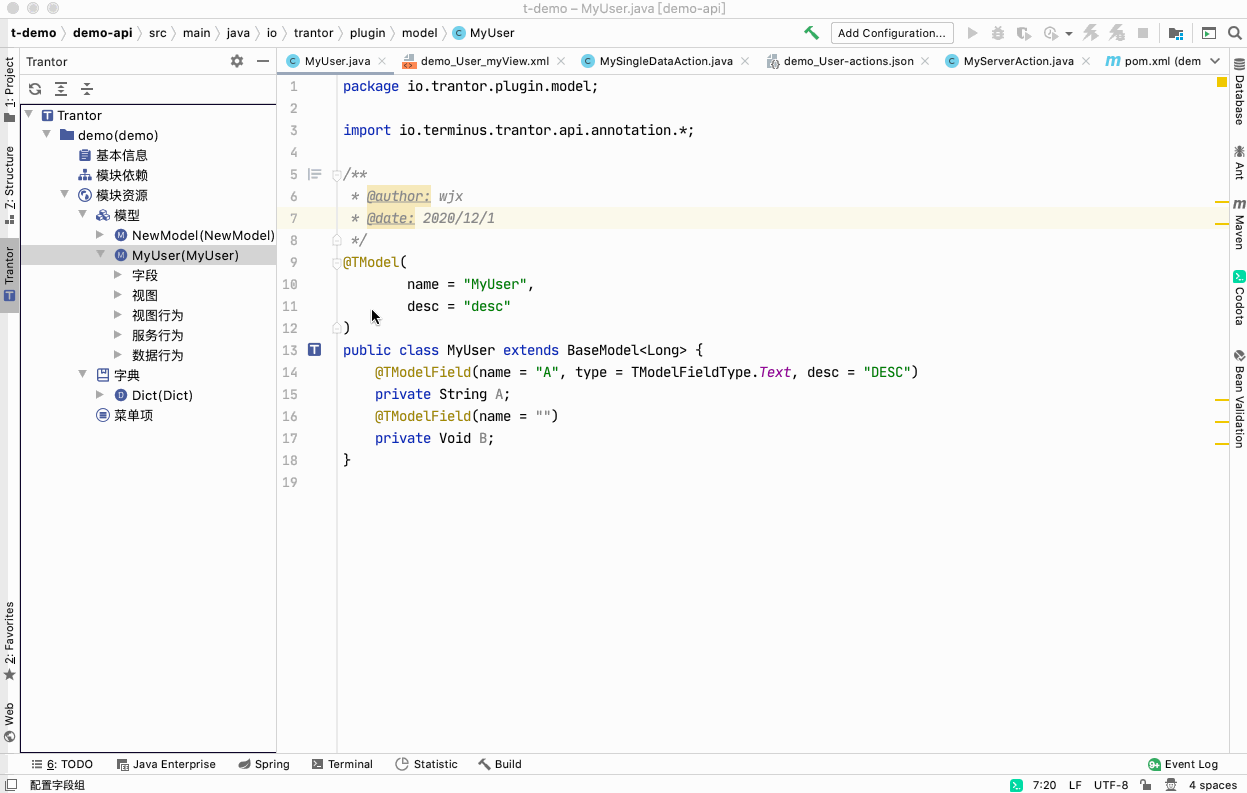Click Run with Coverage icon
Image resolution: width=1247 pixels, height=793 pixels.
click(x=1024, y=33)
